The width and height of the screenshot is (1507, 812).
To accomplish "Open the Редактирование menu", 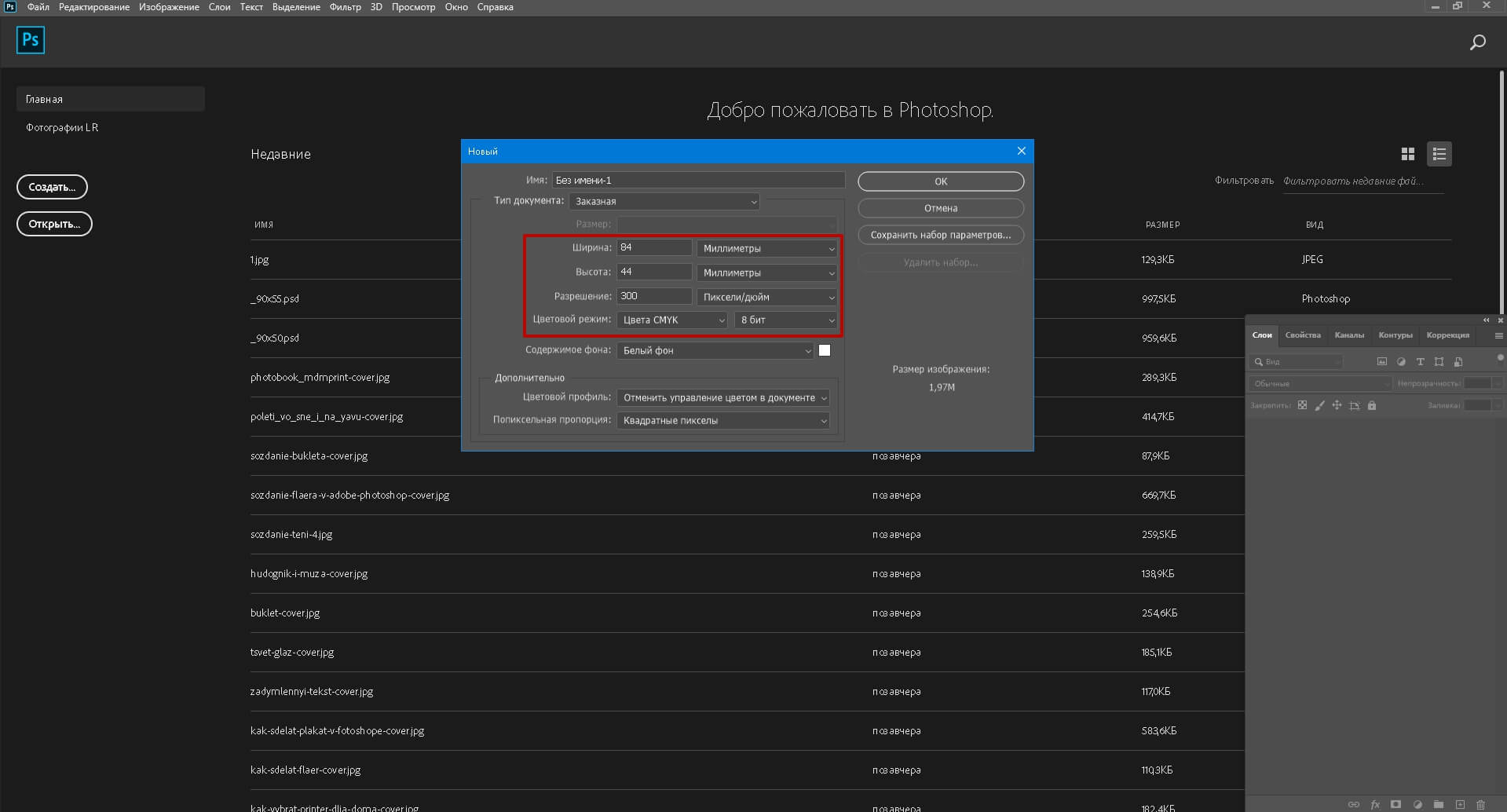I will [94, 7].
